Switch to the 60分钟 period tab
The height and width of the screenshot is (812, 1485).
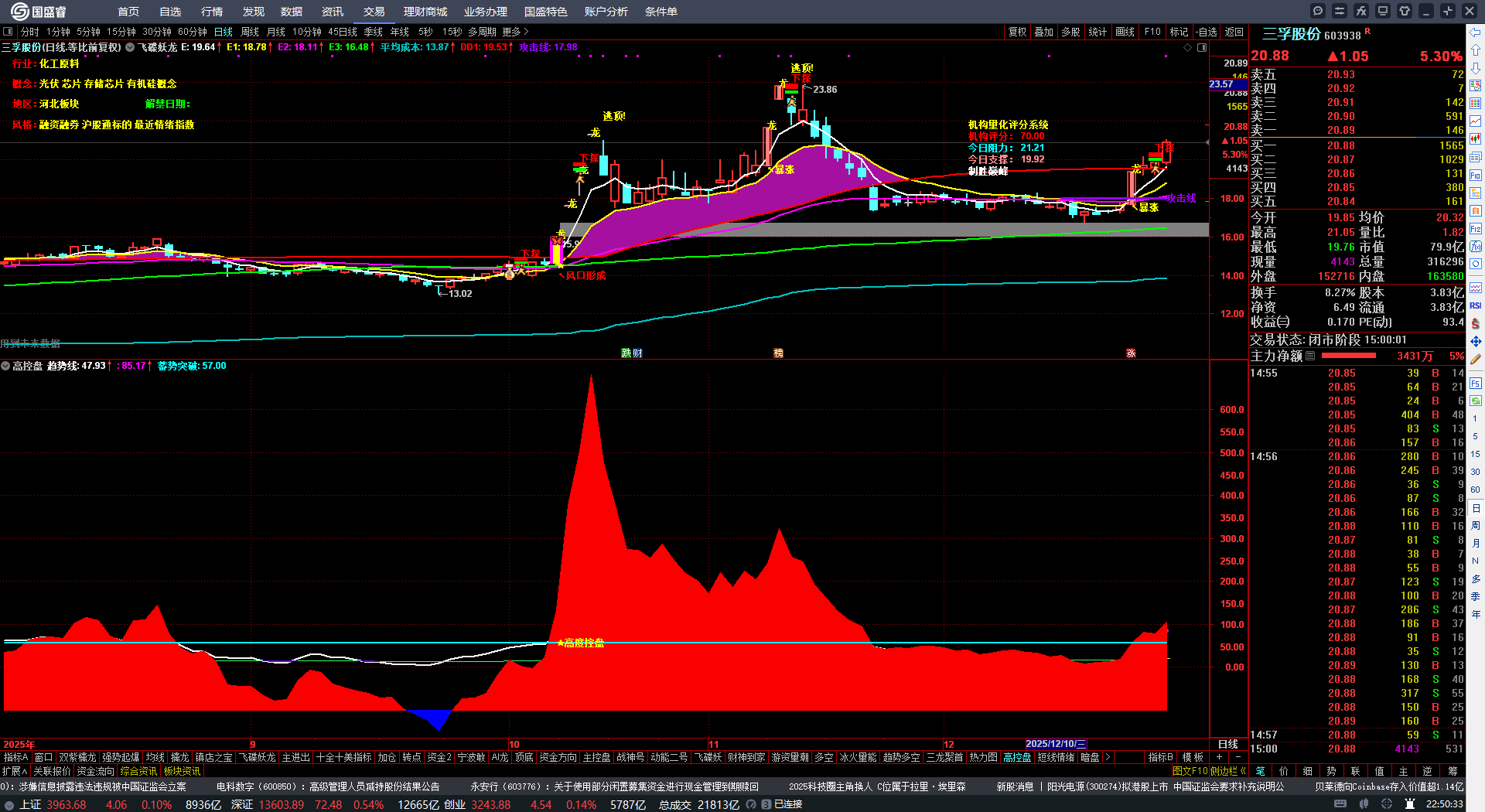(193, 32)
